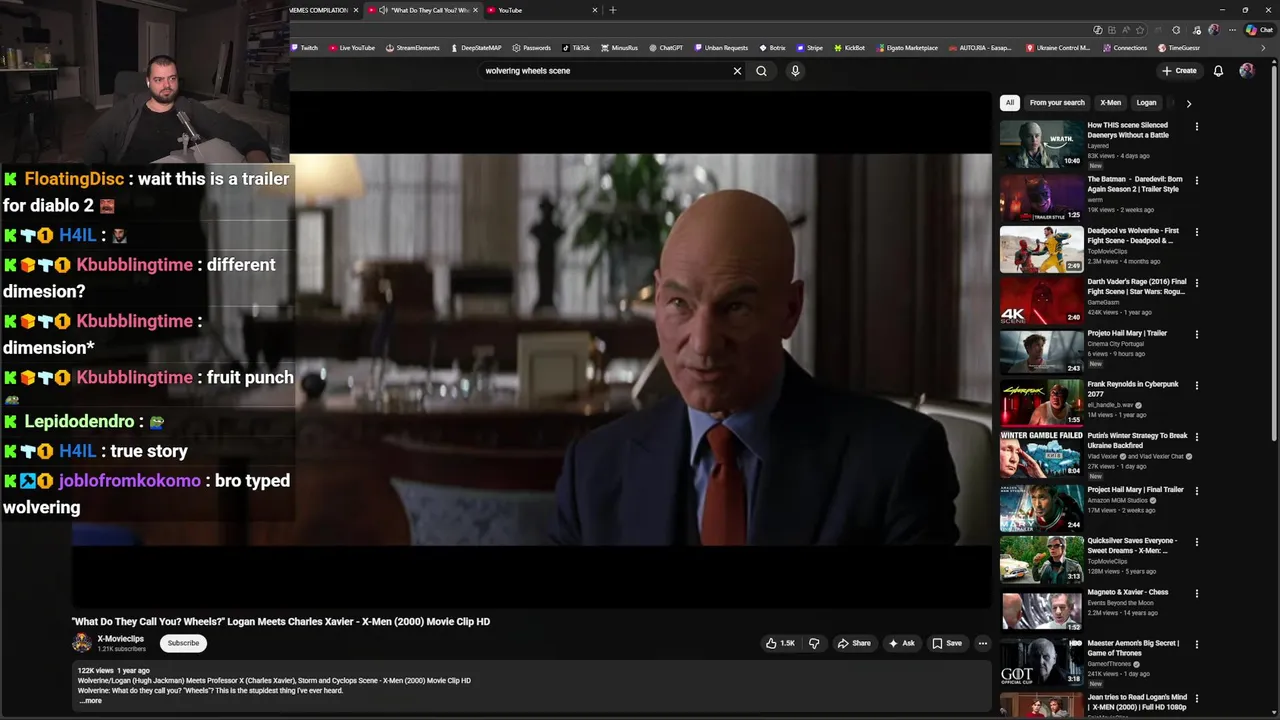Show more filter chips with right arrow
Screen dimensions: 1280x720
(x=1188, y=103)
